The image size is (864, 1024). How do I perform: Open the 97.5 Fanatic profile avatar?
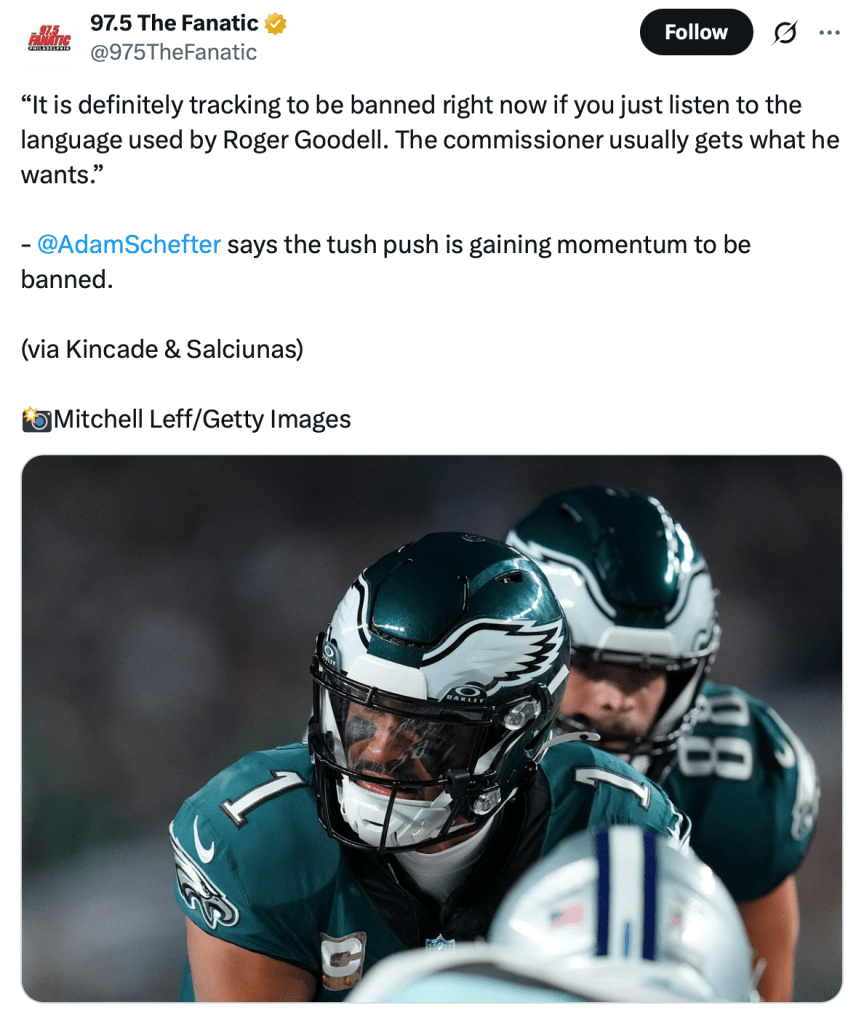click(49, 37)
